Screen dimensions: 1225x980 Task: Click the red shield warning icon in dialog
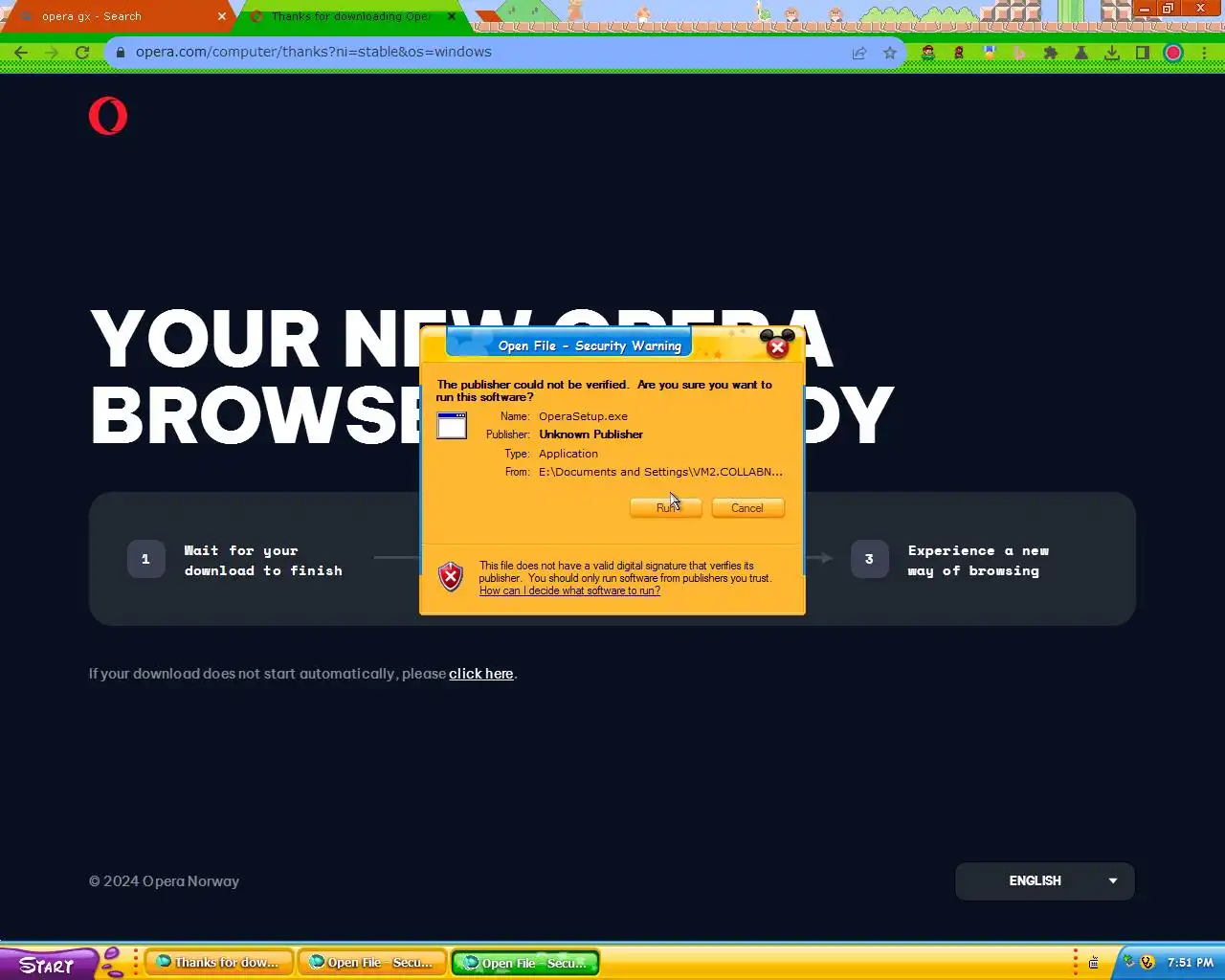click(x=451, y=576)
